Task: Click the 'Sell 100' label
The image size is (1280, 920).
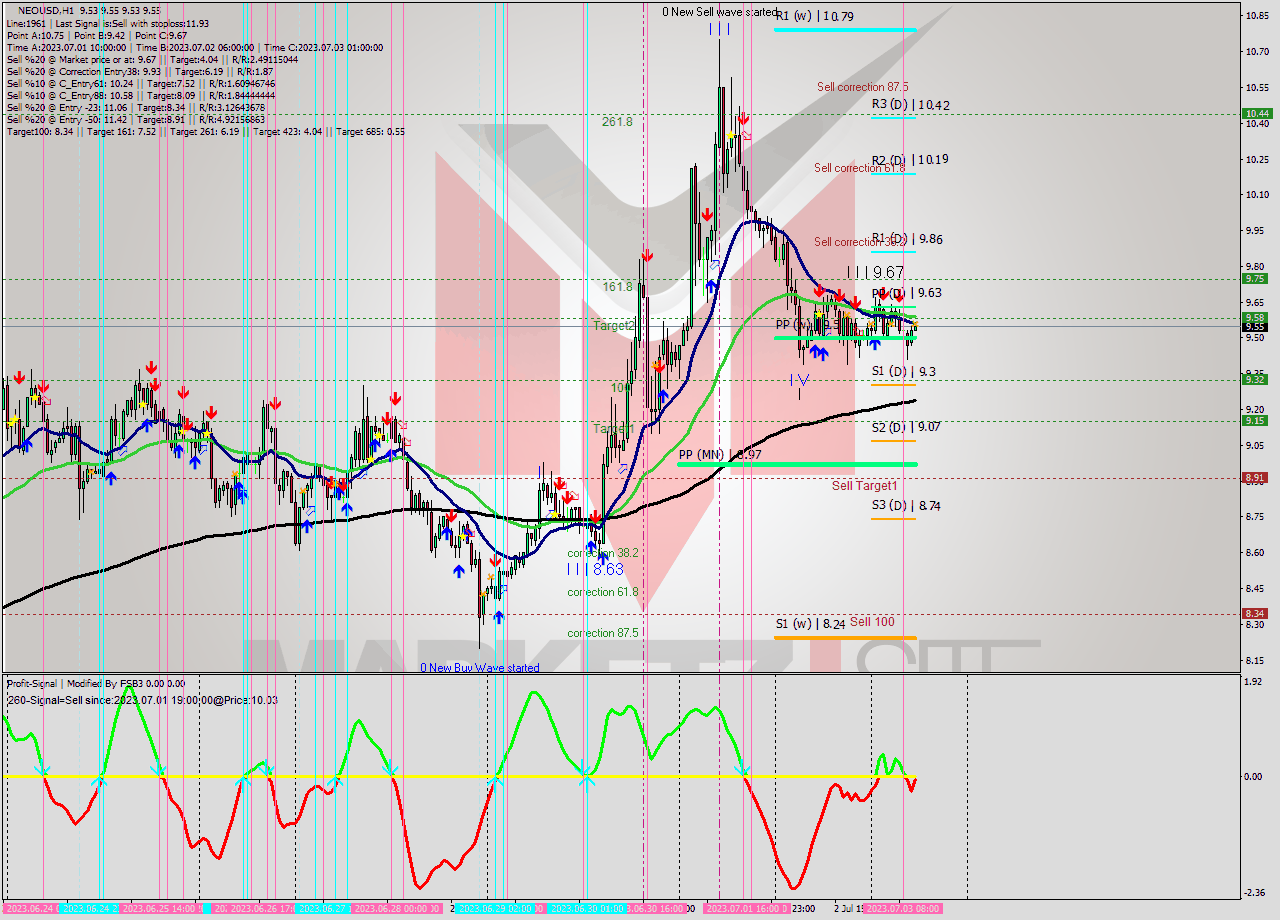Action: tap(873, 622)
